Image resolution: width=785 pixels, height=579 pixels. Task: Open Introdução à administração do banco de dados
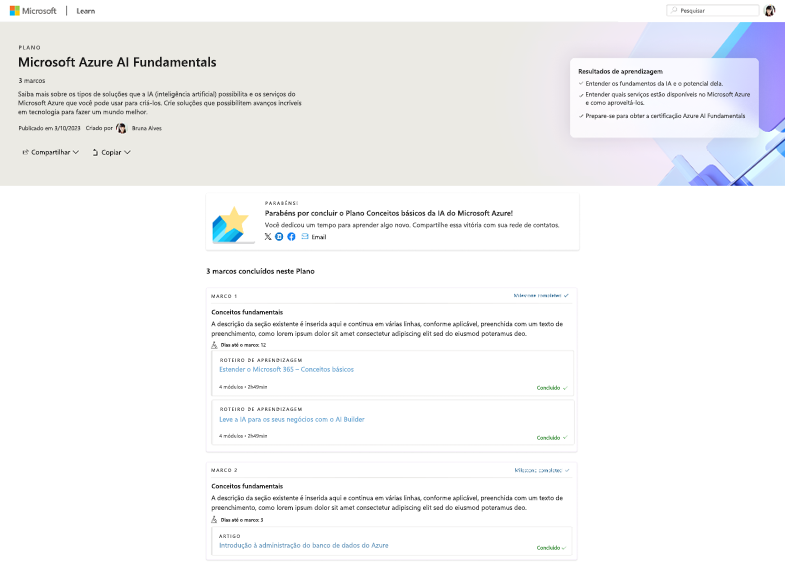(x=303, y=545)
